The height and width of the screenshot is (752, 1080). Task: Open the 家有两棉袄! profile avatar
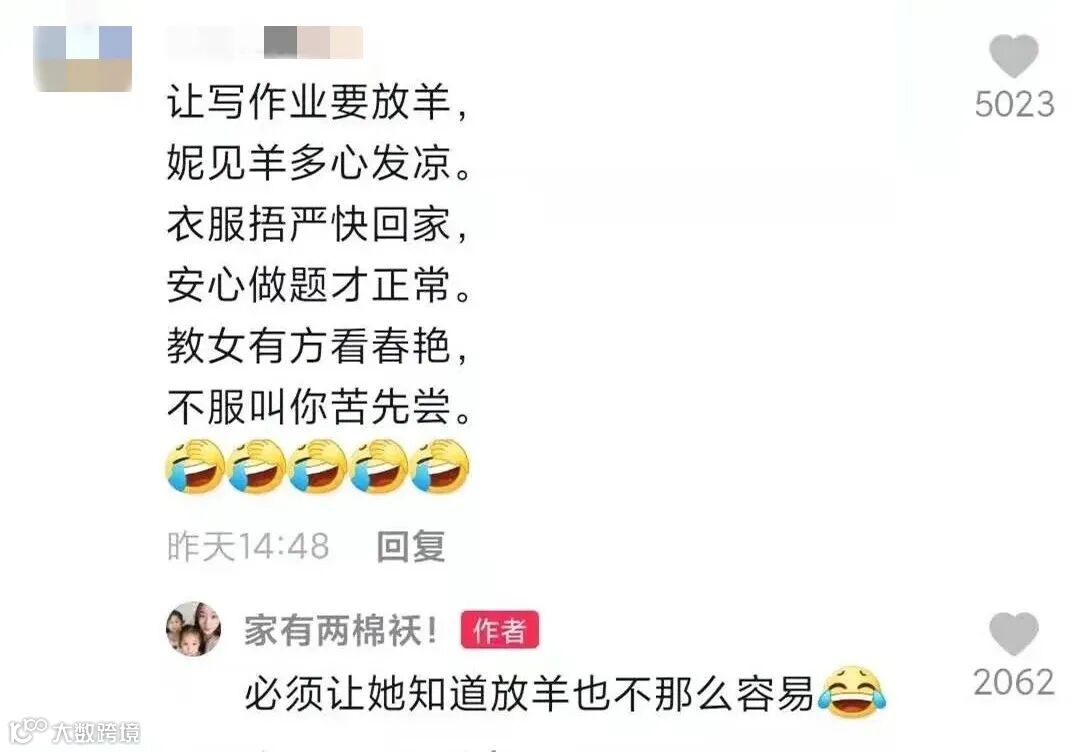click(194, 629)
